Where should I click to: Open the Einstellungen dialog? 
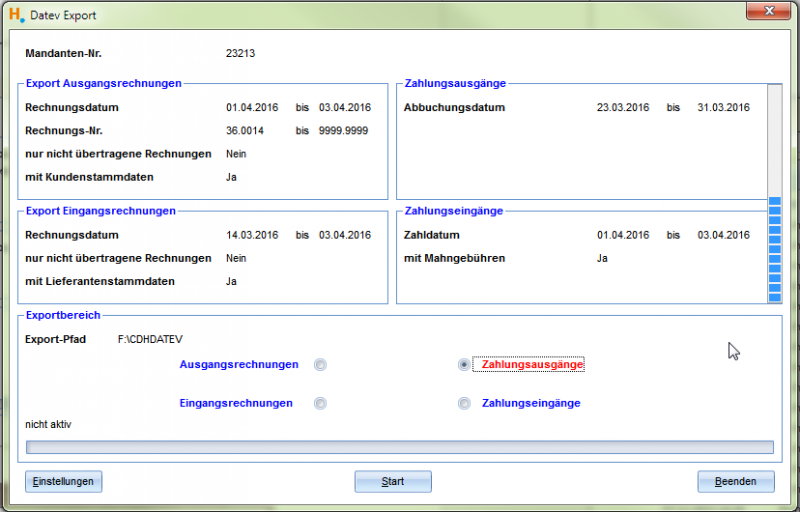click(x=64, y=482)
